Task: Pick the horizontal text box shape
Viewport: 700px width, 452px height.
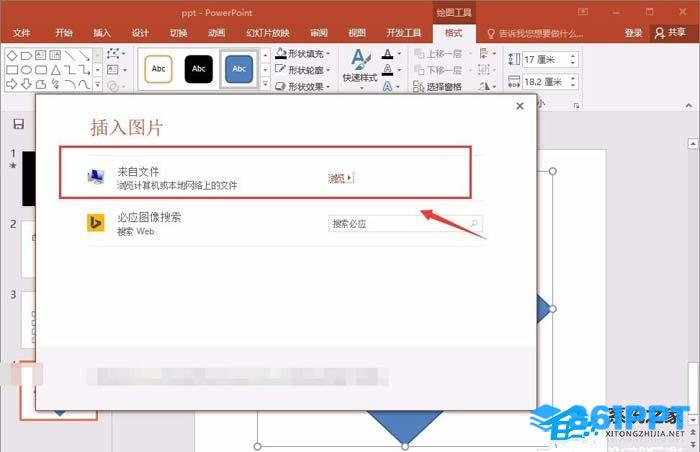Action: 41,55
